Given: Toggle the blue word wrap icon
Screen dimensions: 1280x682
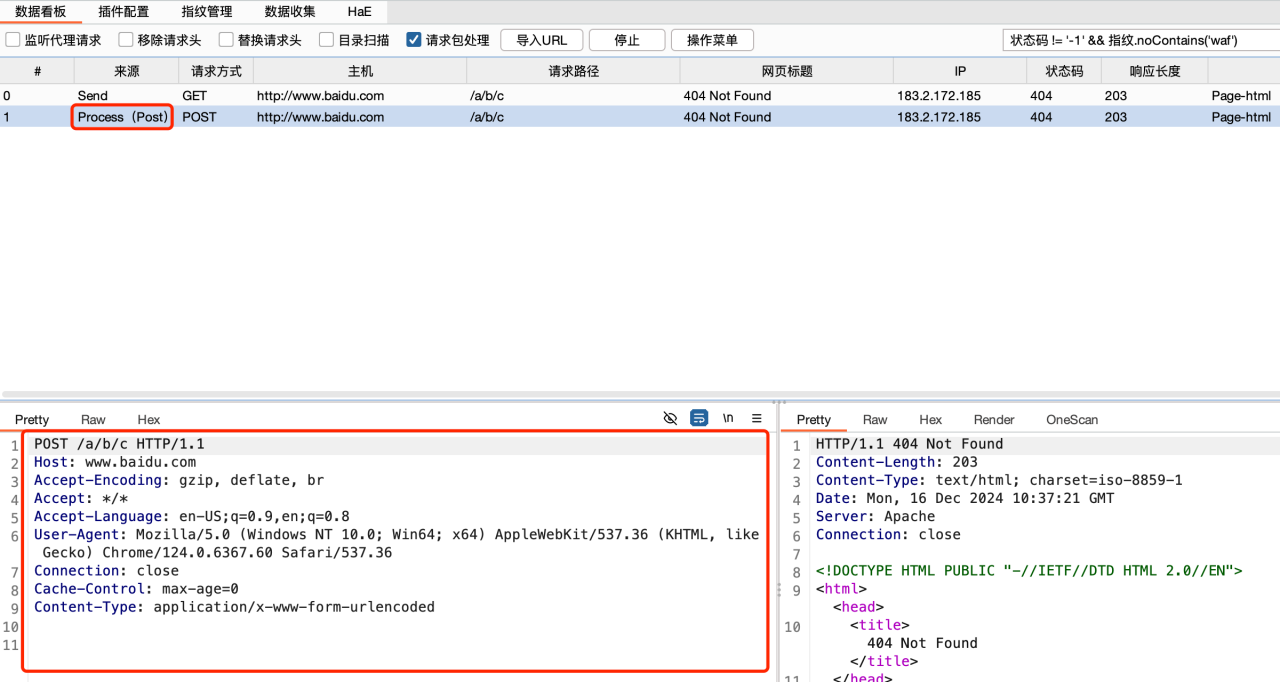Looking at the screenshot, I should point(699,418).
